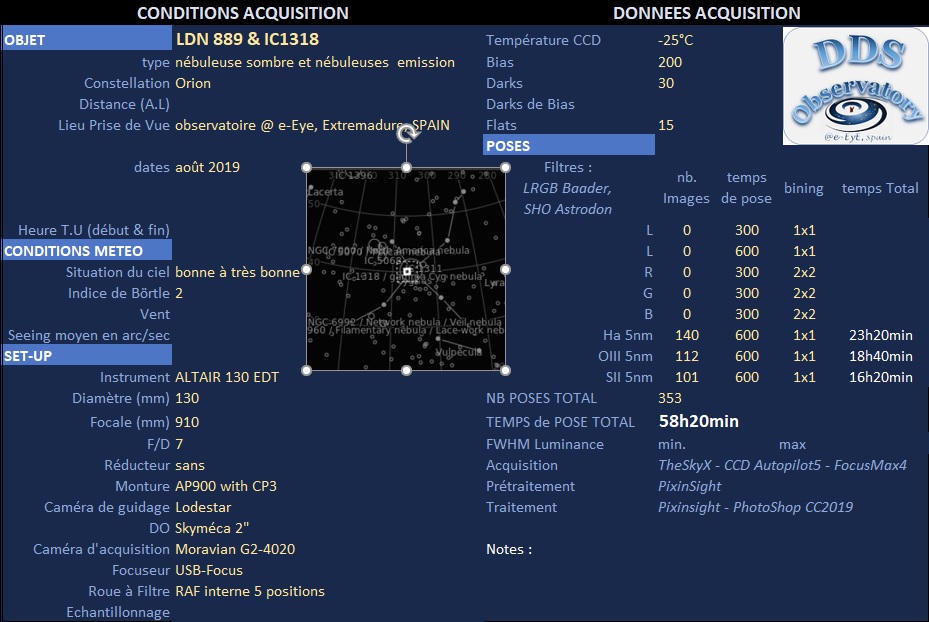Click the rotation handle above the star chart
This screenshot has height=622, width=929.
tap(406, 134)
